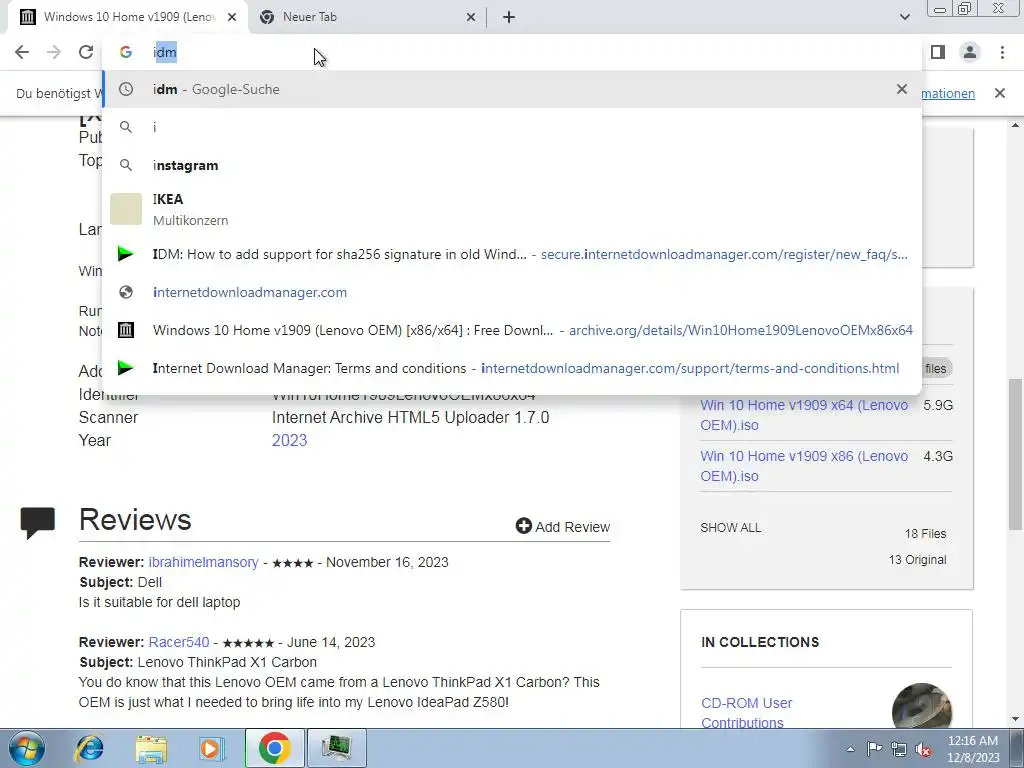This screenshot has height=768, width=1024.
Task: Click the Add Review button
Action: pyautogui.click(x=562, y=526)
